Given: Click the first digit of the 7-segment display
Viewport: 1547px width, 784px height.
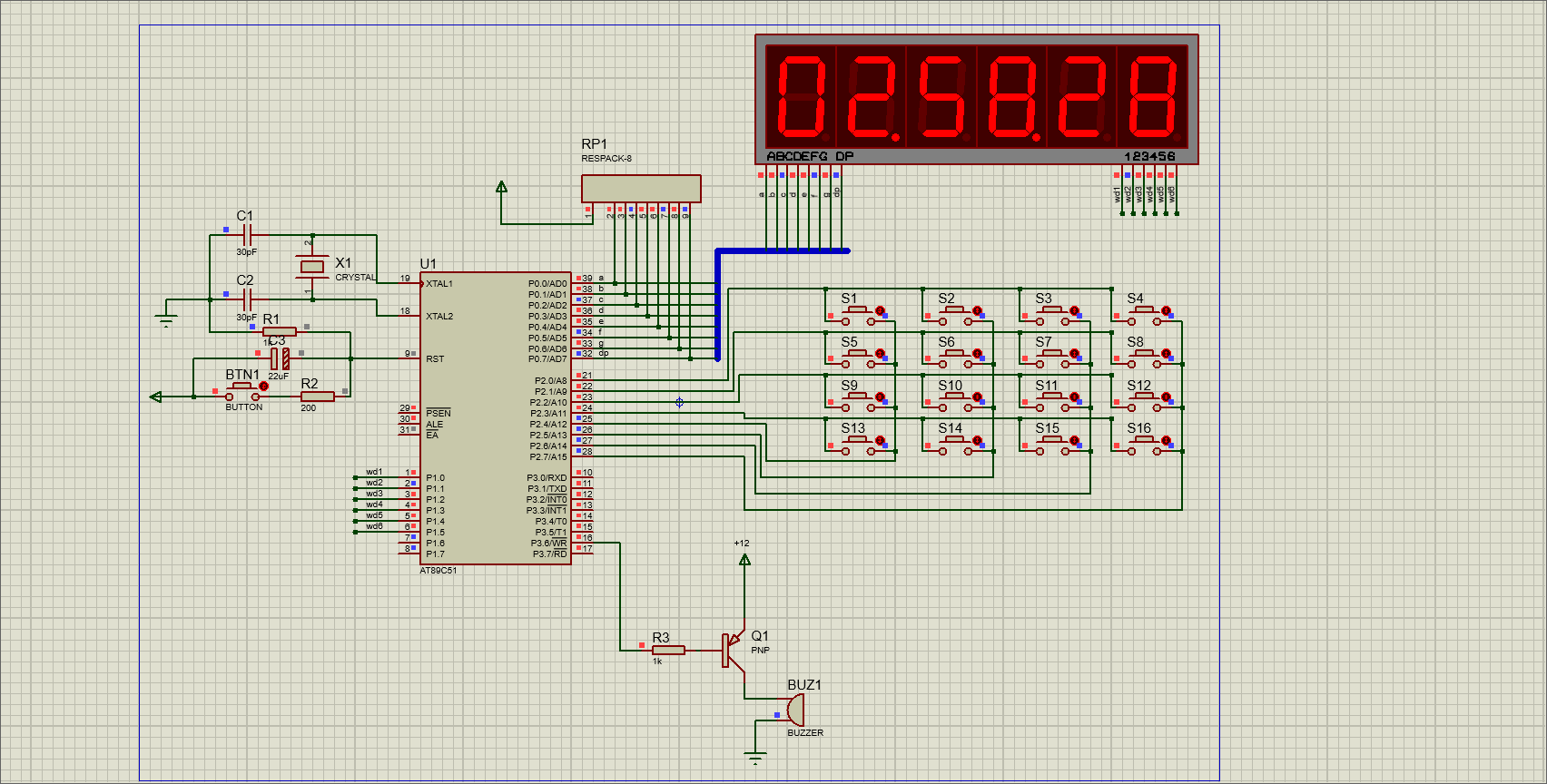Looking at the screenshot, I should tap(801, 97).
